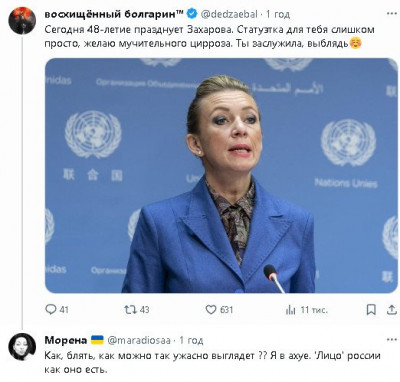Click Морена's round profile avatar
Viewport: 400px width, 382px height.
[22, 346]
